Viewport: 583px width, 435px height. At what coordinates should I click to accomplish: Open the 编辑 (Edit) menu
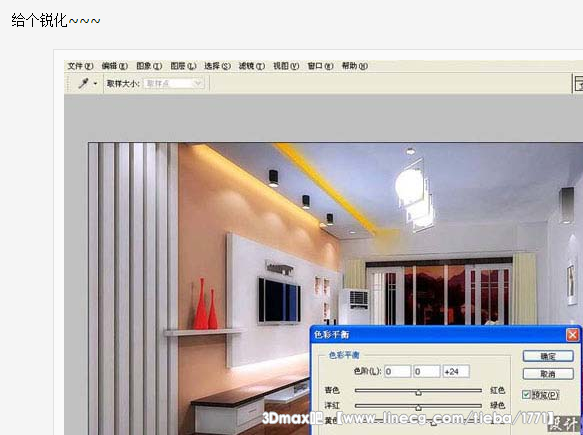(115, 66)
